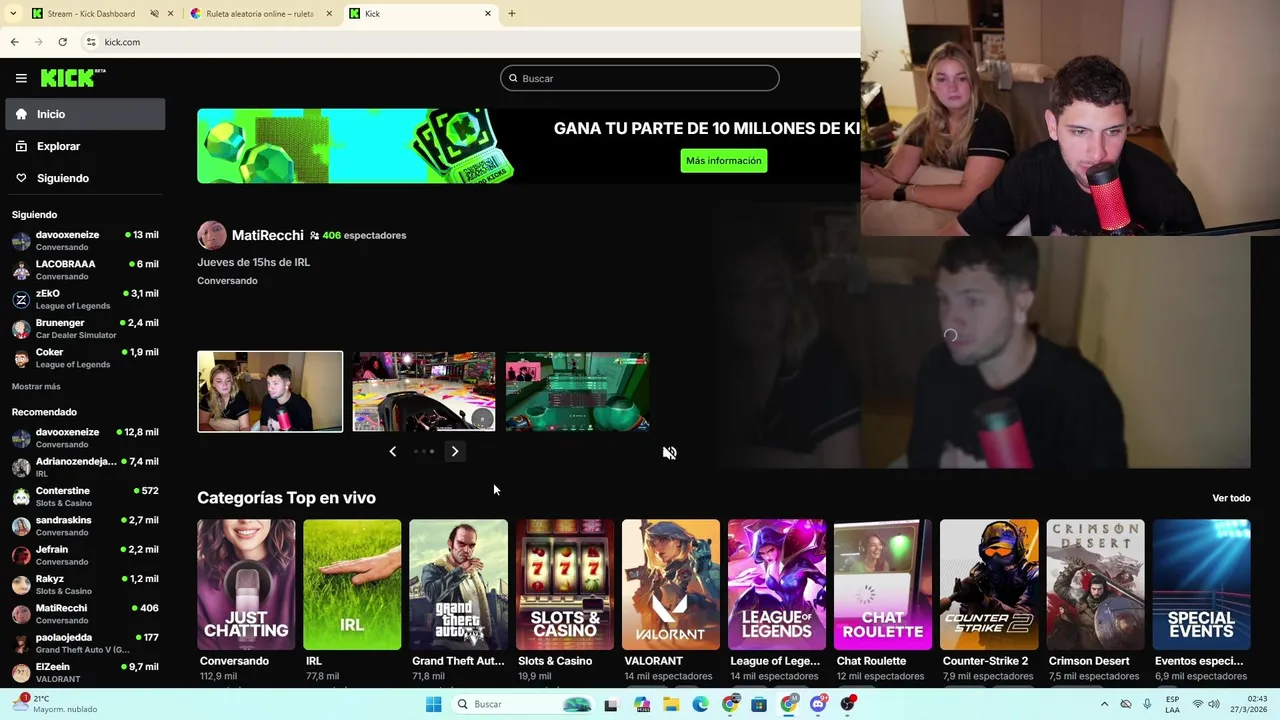This screenshot has width=1280, height=720.
Task: Open Microsoft Edge from the taskbar
Action: click(x=700, y=704)
